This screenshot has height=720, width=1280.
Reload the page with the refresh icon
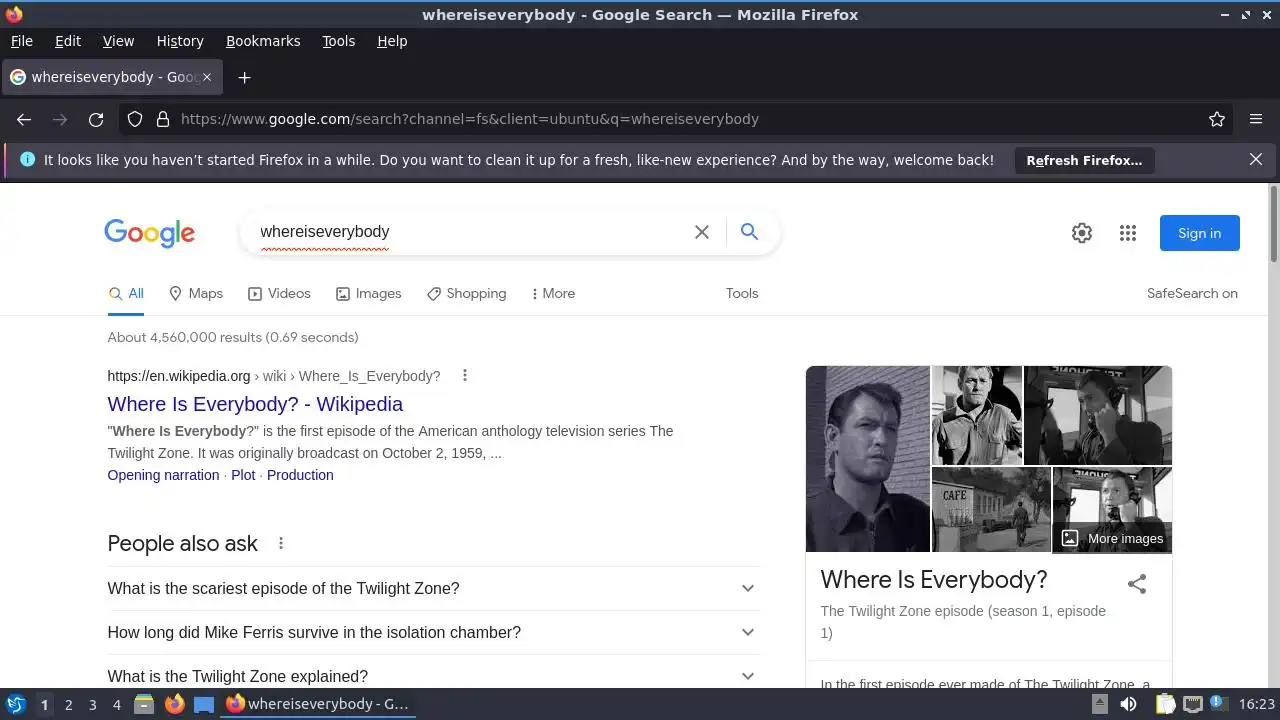(96, 119)
